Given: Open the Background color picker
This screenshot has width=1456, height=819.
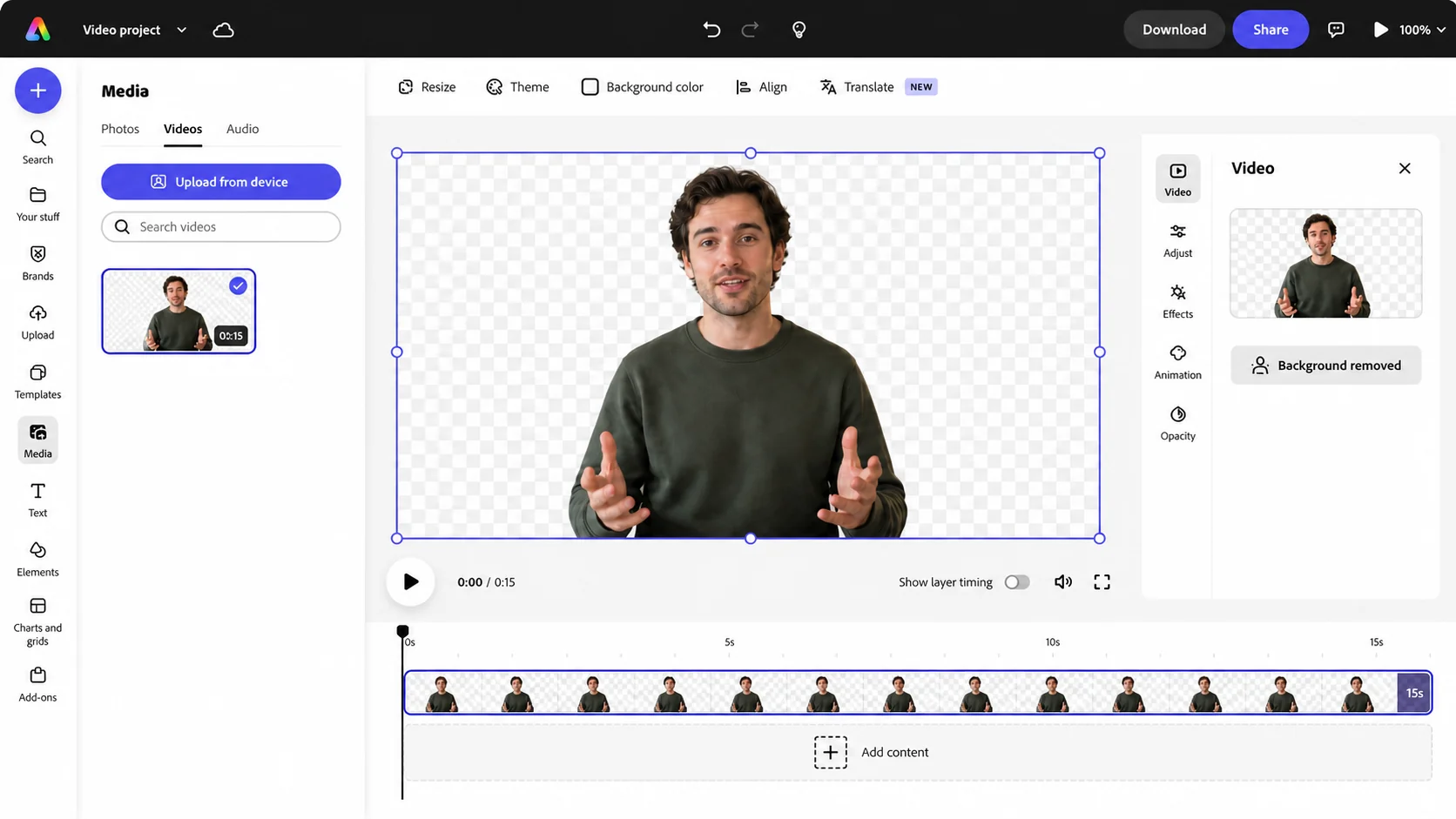Looking at the screenshot, I should tap(643, 87).
